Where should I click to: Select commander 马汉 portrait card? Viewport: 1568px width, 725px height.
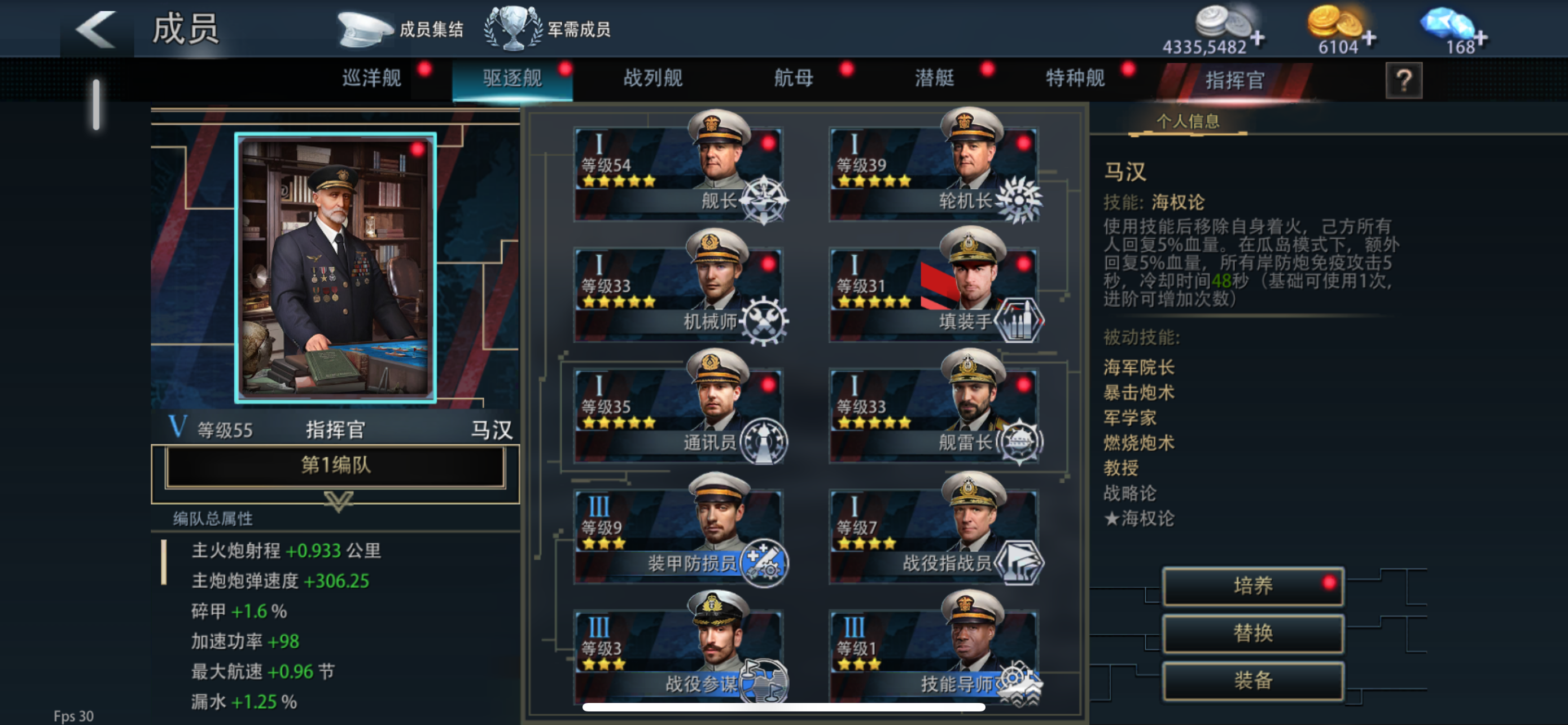(x=335, y=268)
